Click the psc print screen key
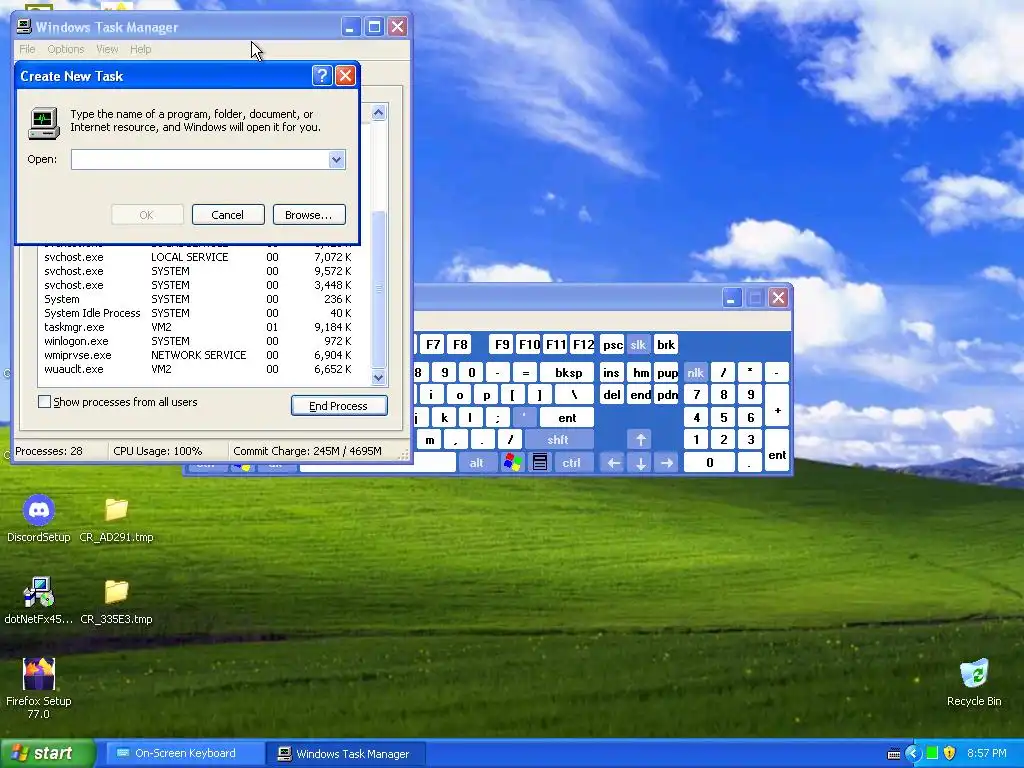 coord(612,344)
